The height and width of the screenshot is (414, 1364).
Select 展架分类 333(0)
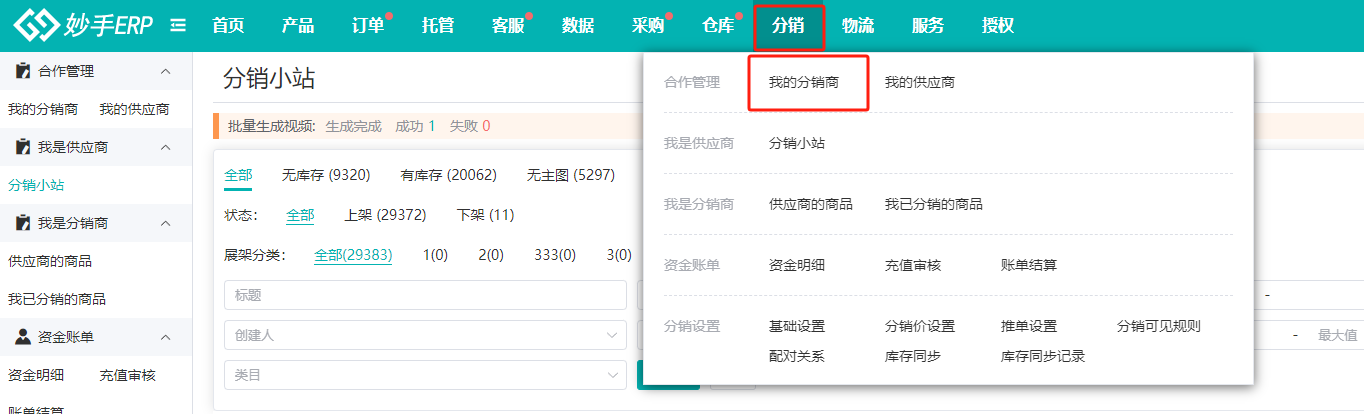(x=555, y=255)
